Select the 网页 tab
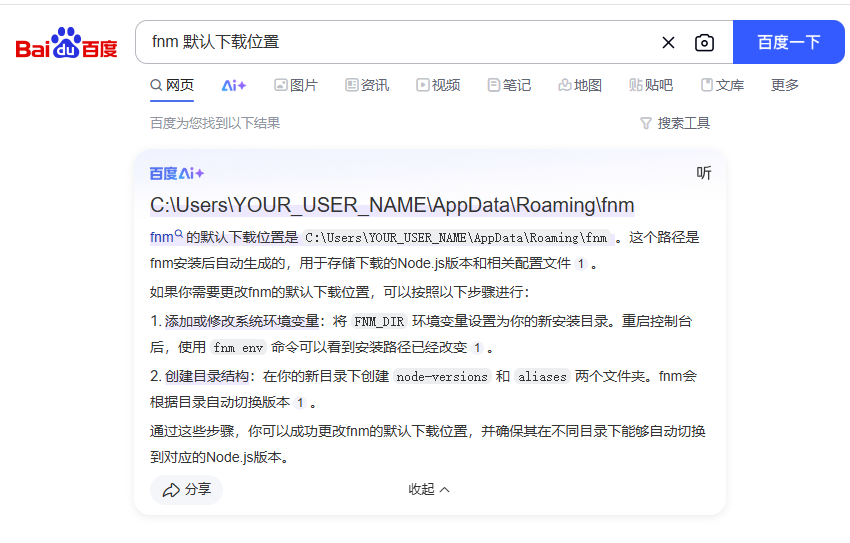The height and width of the screenshot is (543, 850). click(172, 85)
